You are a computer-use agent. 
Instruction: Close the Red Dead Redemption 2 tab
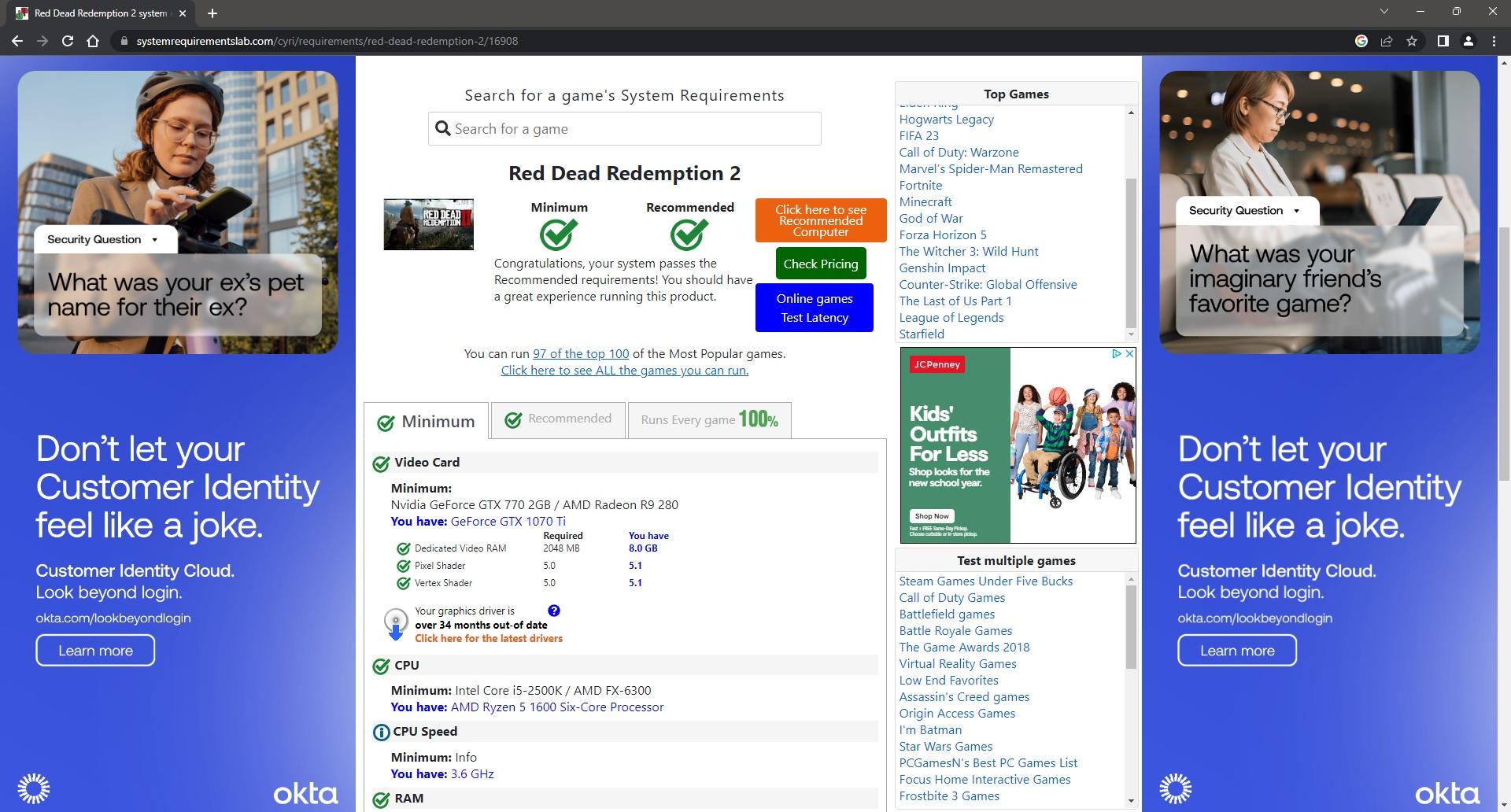[x=183, y=13]
